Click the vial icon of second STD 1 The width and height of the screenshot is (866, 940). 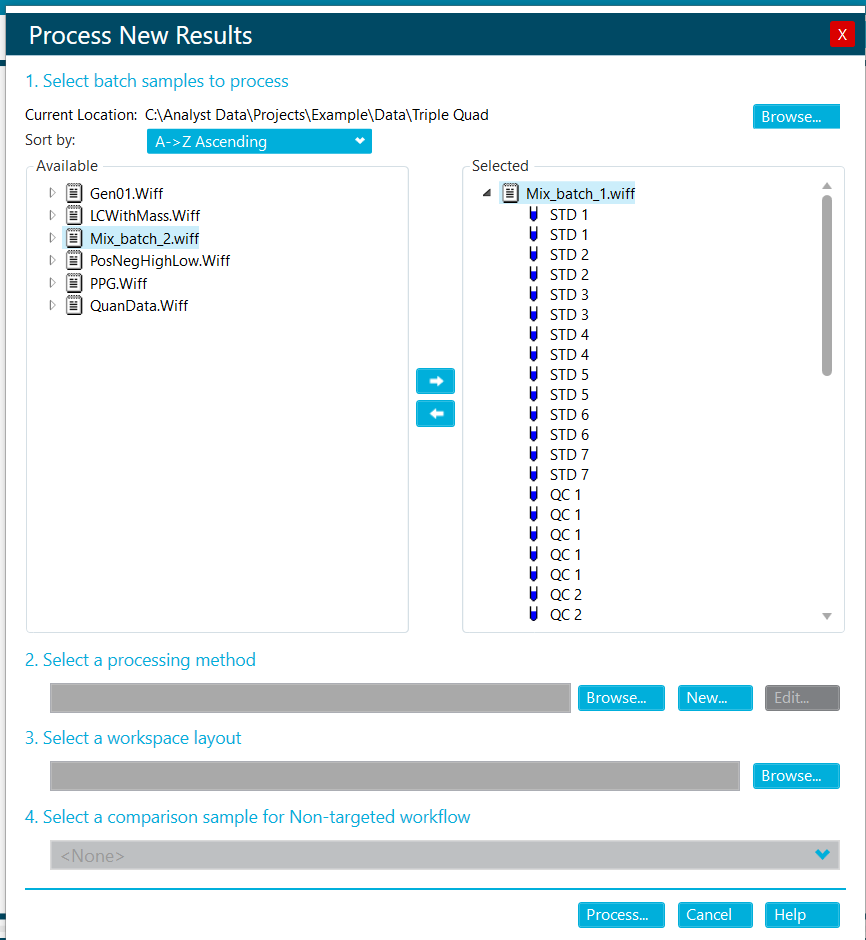tap(533, 234)
